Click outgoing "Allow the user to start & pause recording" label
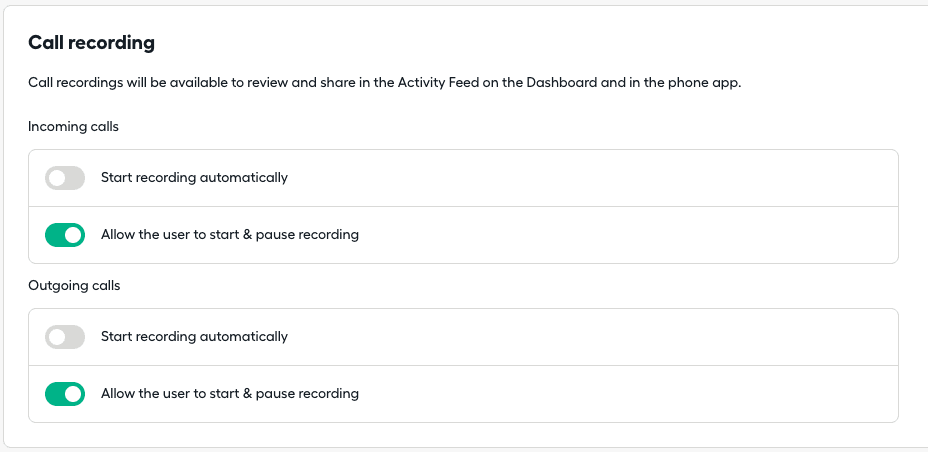This screenshot has width=928, height=452. pyautogui.click(x=229, y=394)
